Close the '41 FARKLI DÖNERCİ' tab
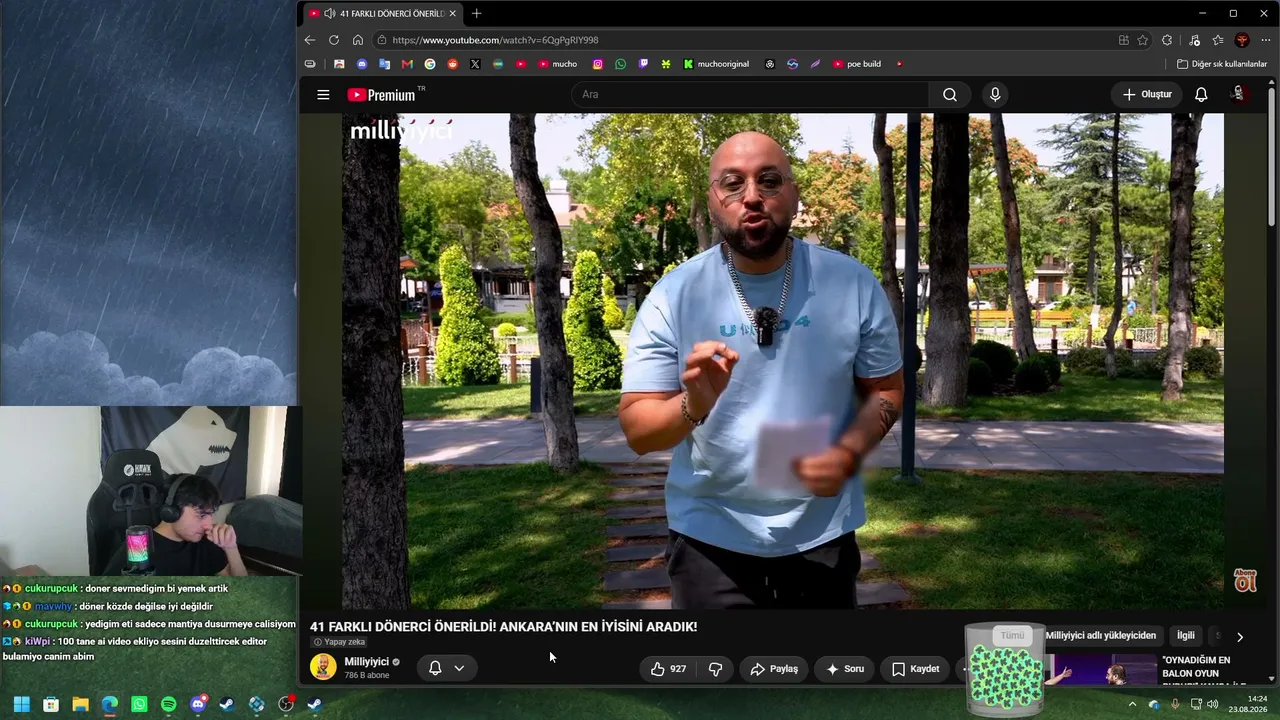The image size is (1280, 720). tap(452, 13)
